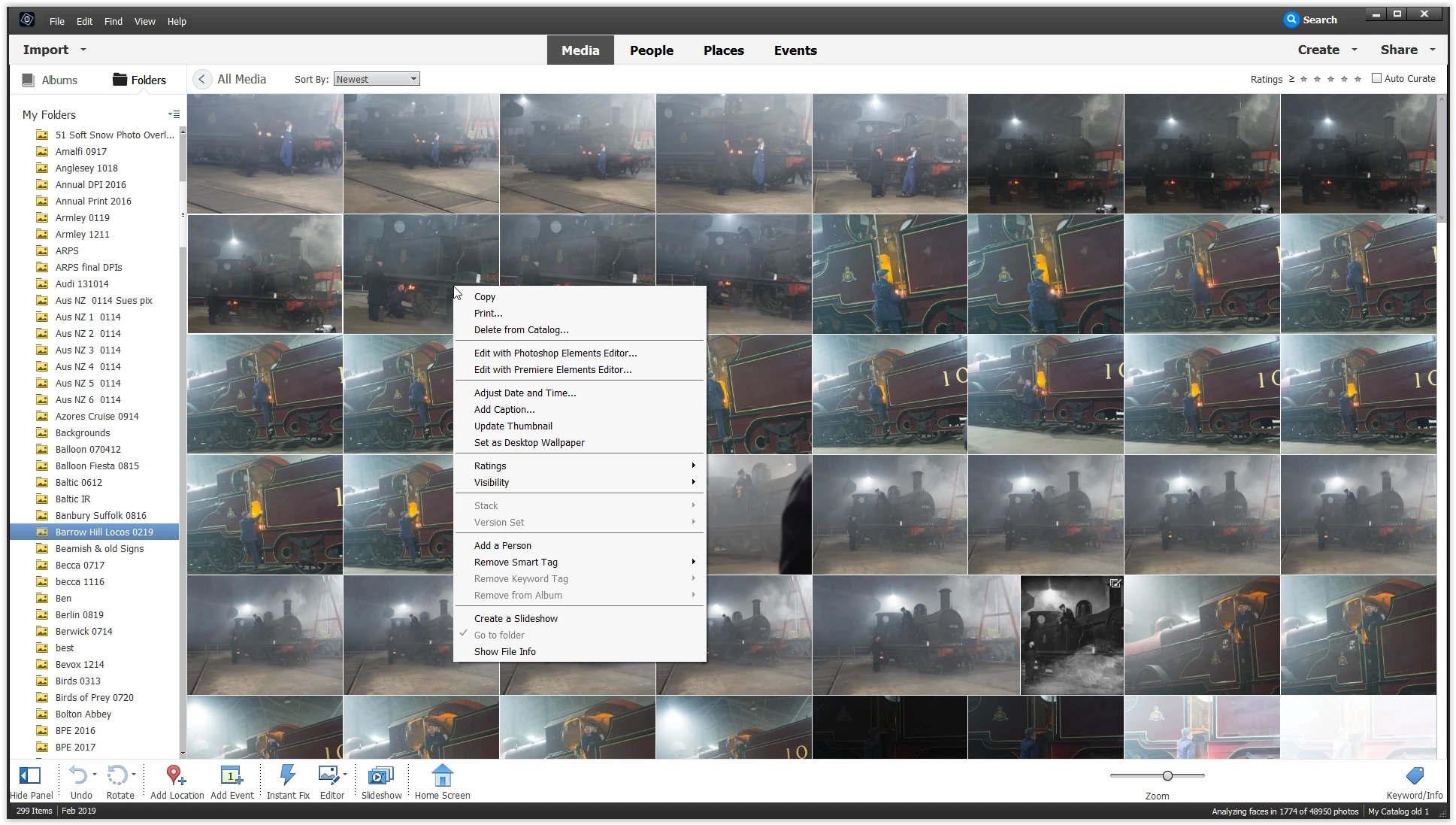
Task: Click the Add Location pin icon
Action: pyautogui.click(x=176, y=776)
